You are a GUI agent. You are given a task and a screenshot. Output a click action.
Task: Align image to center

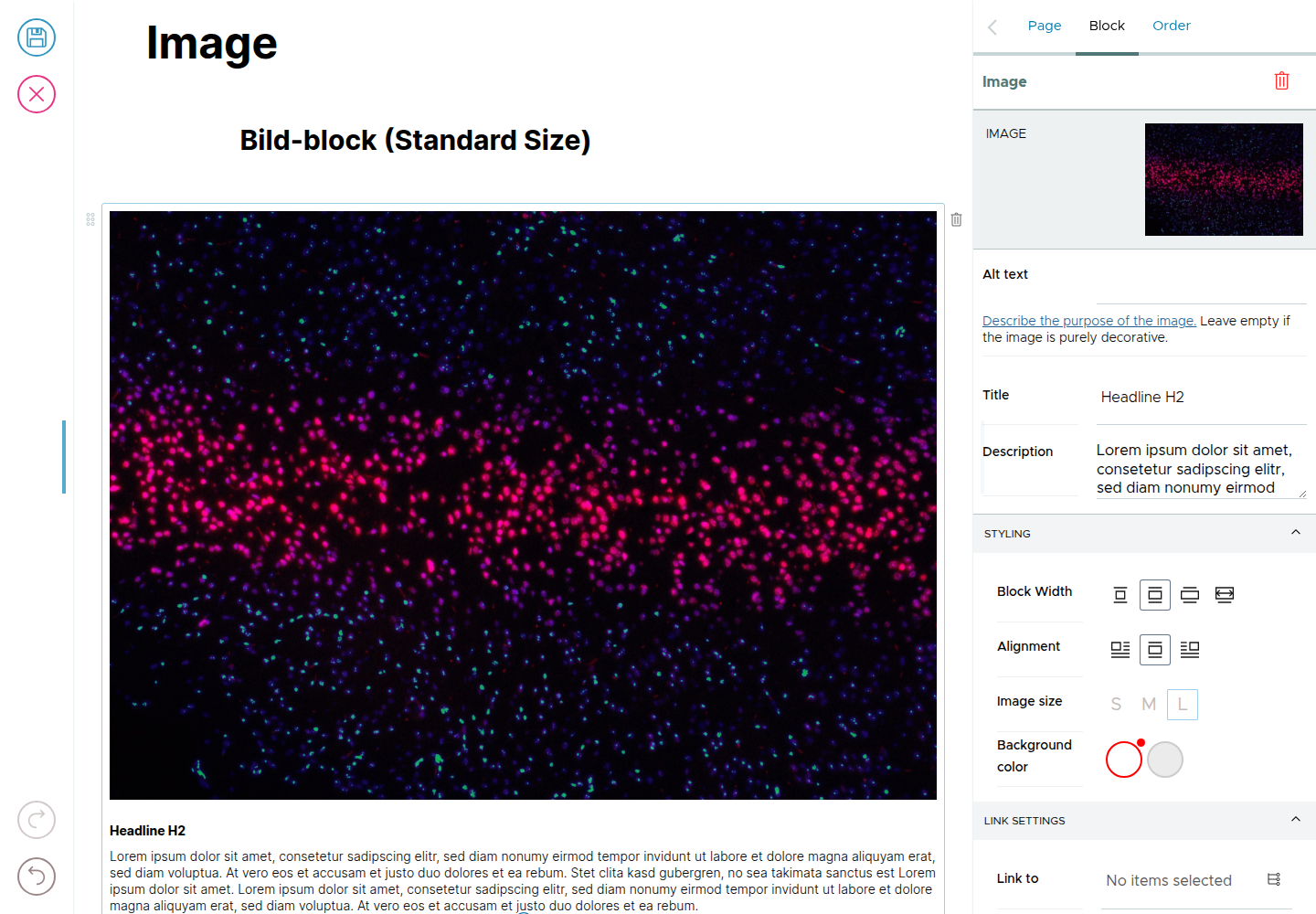1155,650
